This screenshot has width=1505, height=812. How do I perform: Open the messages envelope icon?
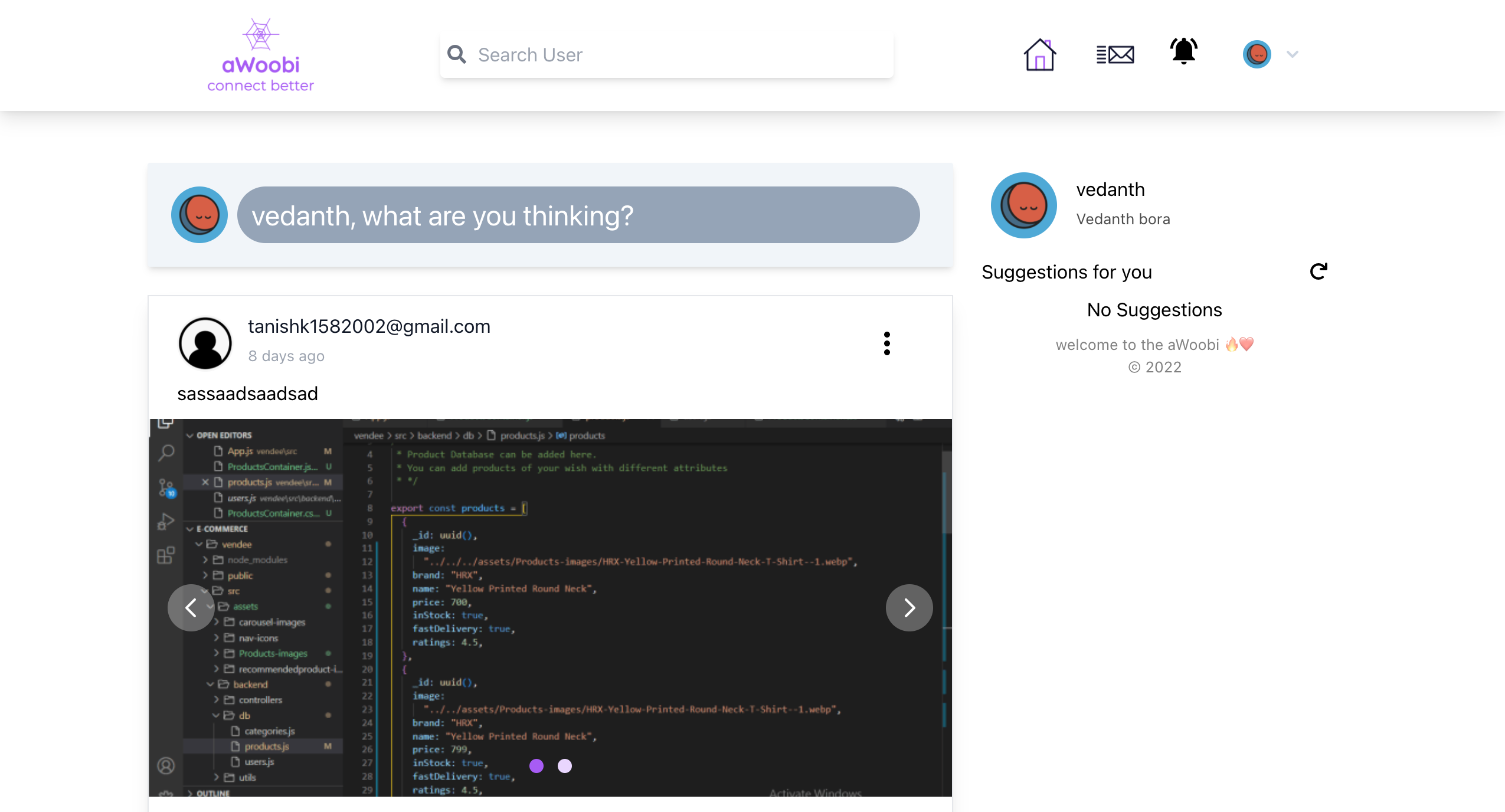tap(1116, 54)
